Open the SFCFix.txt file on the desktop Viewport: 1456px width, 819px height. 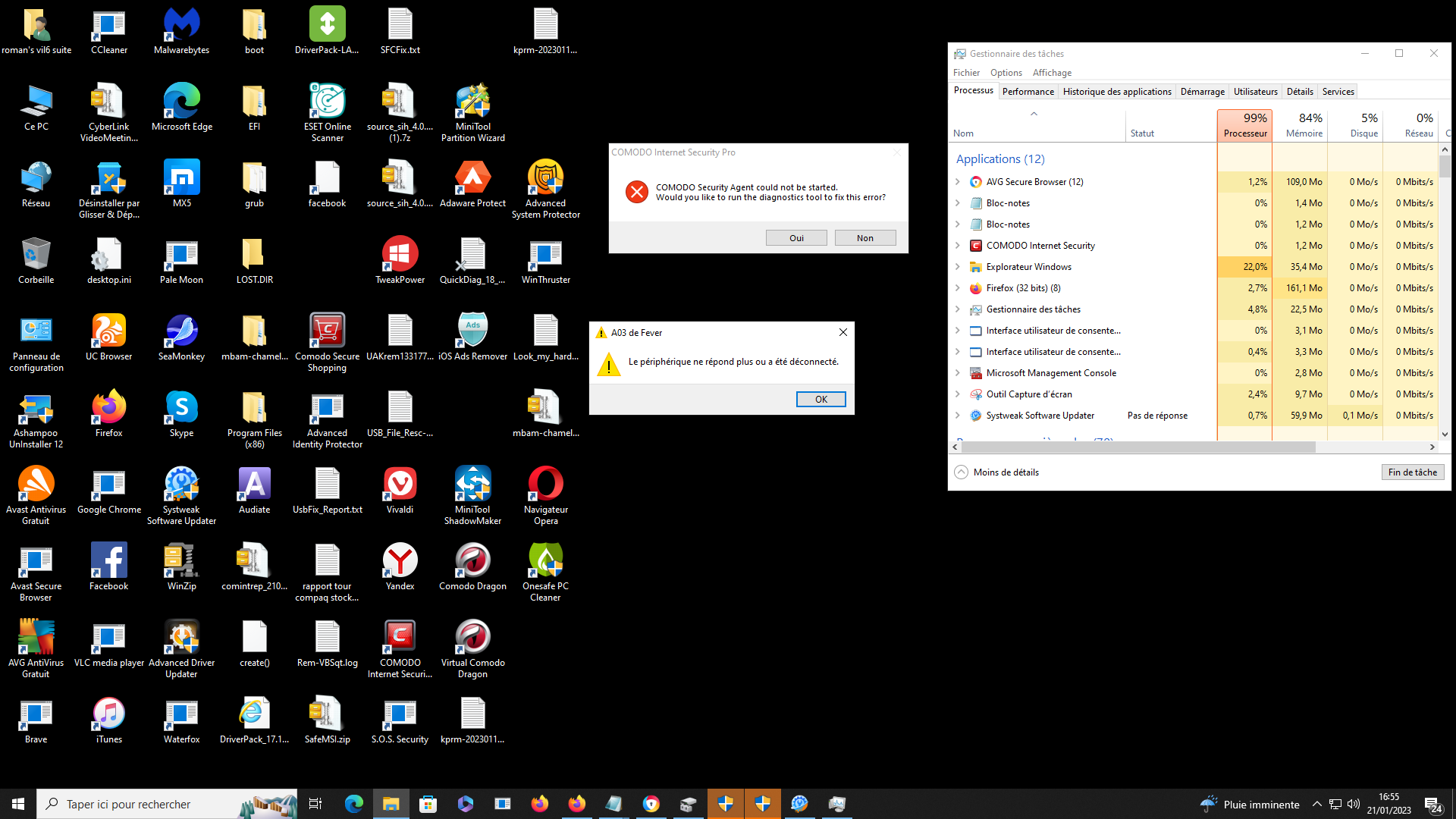point(400,31)
